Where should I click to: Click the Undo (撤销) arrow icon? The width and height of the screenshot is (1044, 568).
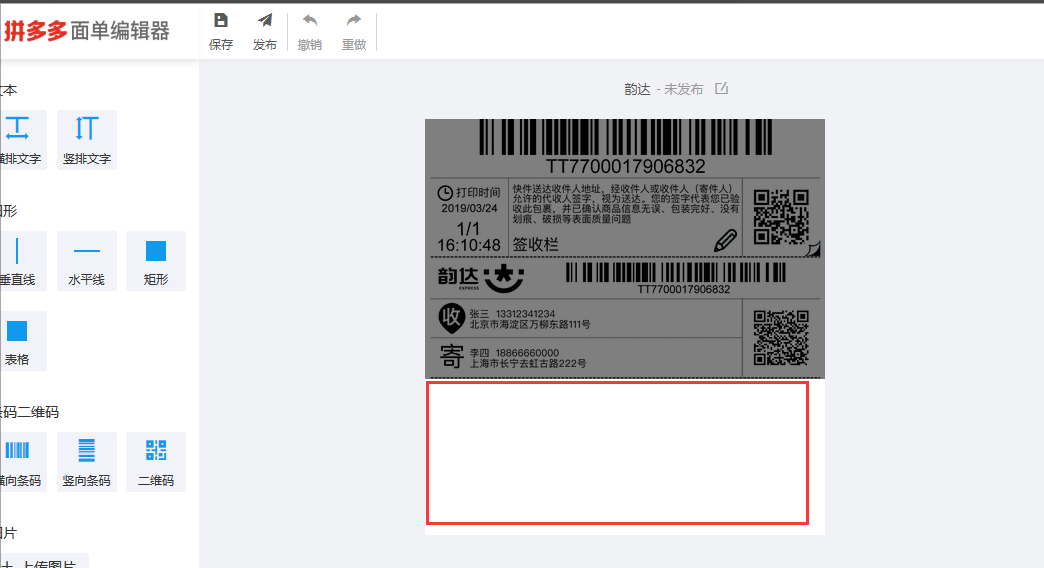pos(310,21)
